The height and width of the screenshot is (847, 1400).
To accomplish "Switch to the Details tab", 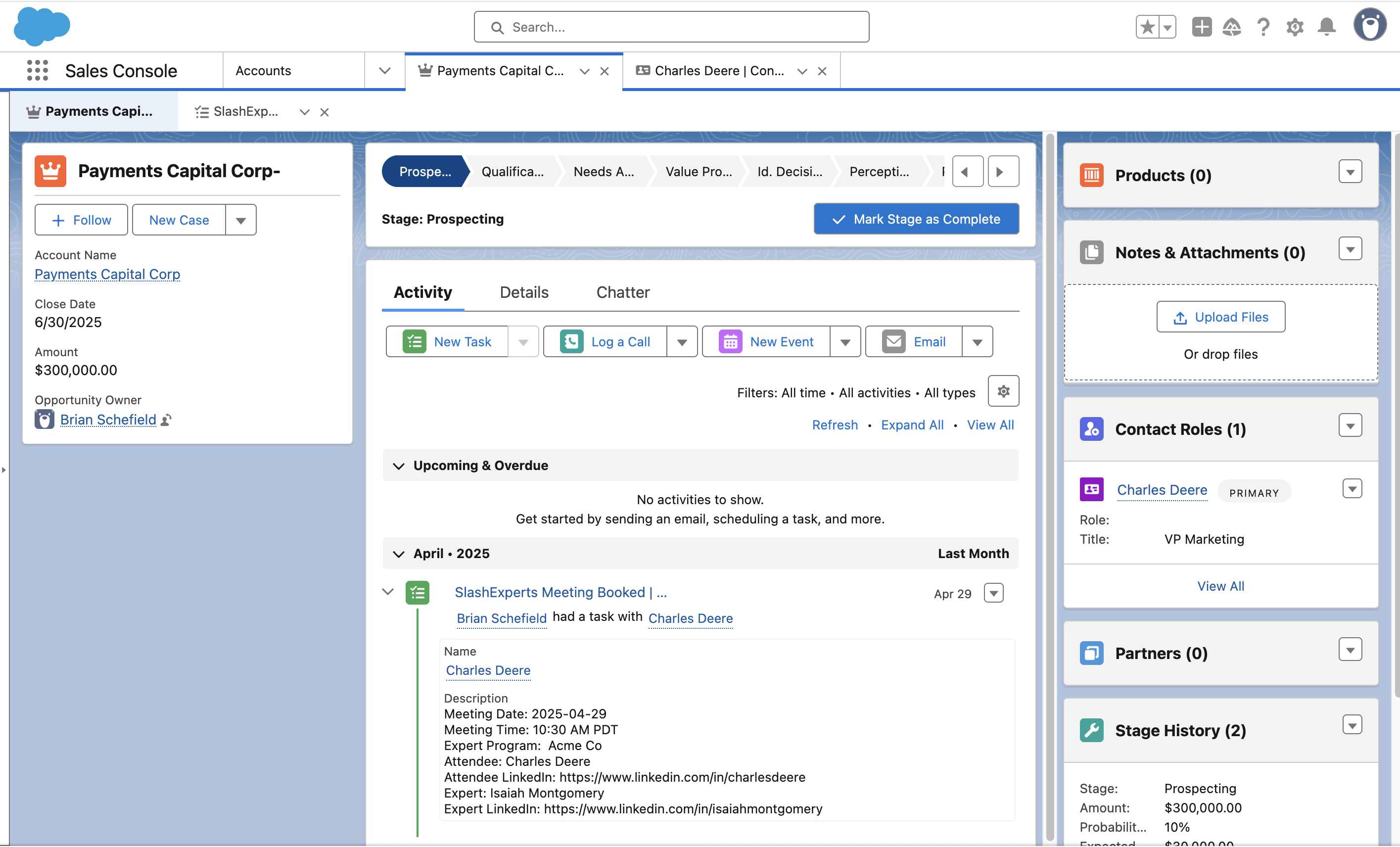I will (524, 292).
